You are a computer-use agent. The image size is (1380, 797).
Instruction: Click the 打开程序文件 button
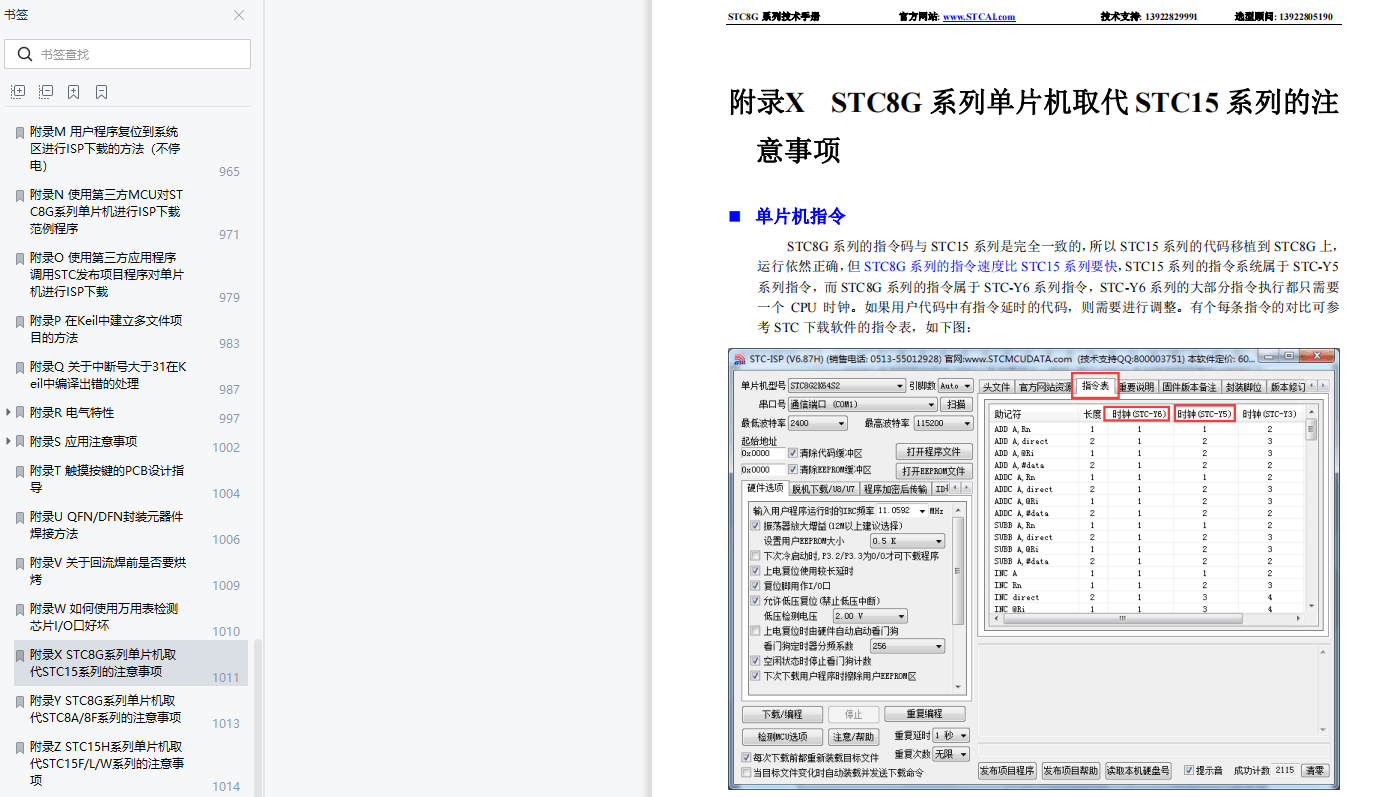point(934,452)
